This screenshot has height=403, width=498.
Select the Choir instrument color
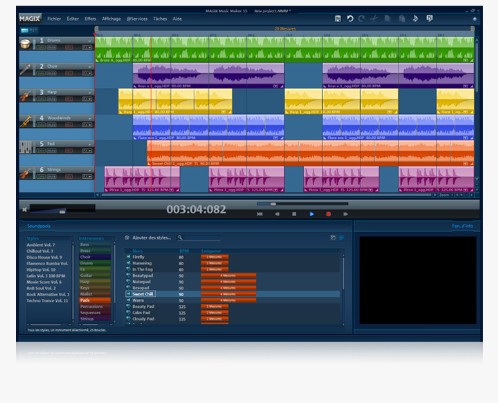coord(95,257)
